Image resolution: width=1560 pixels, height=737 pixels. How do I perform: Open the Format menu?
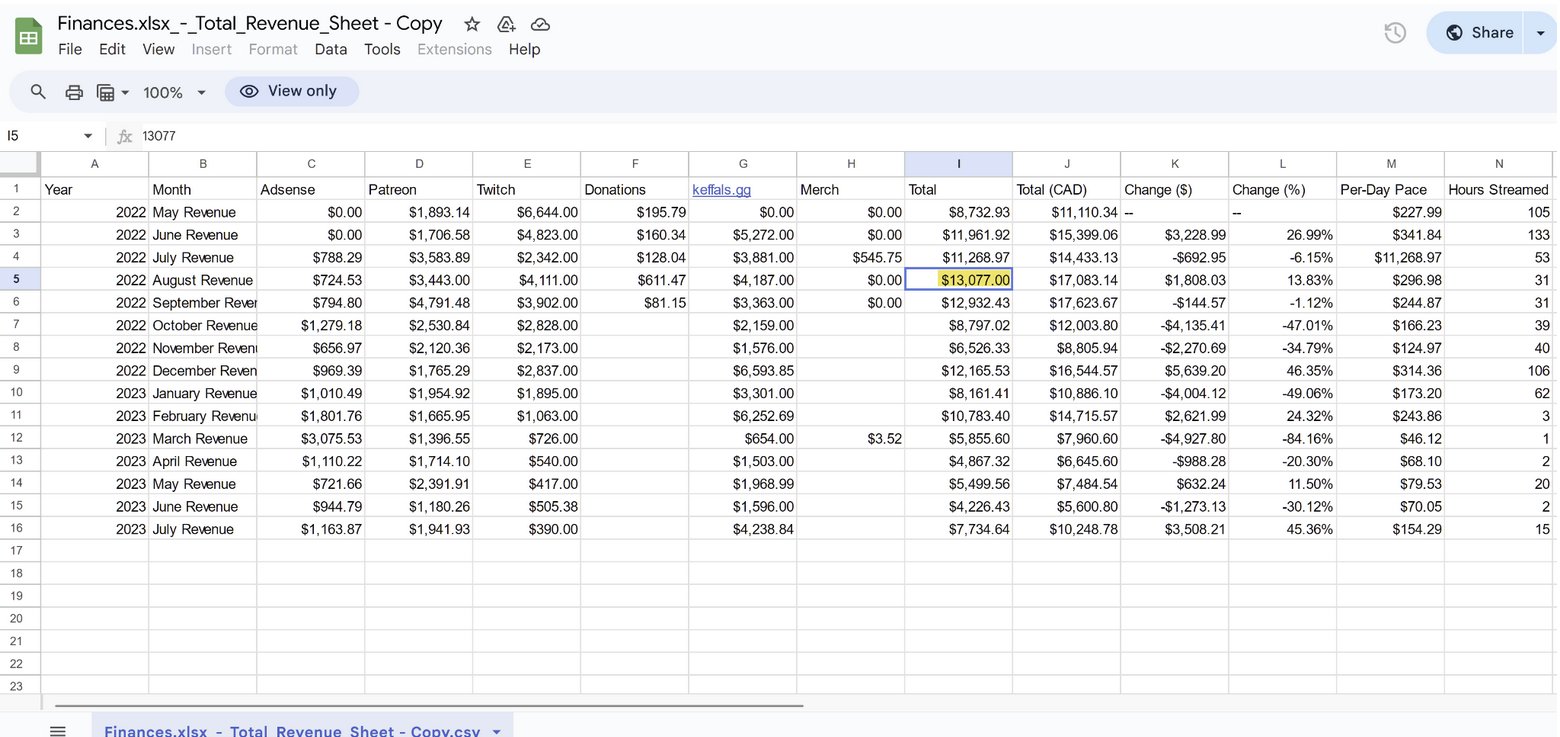(x=273, y=49)
